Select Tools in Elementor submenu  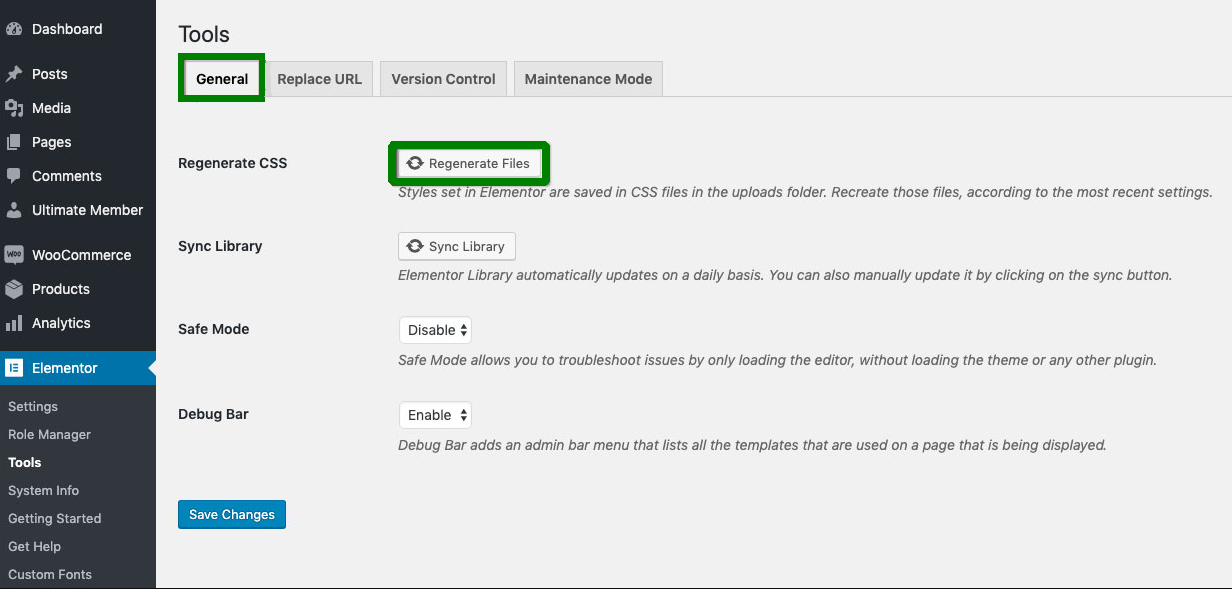pos(25,463)
